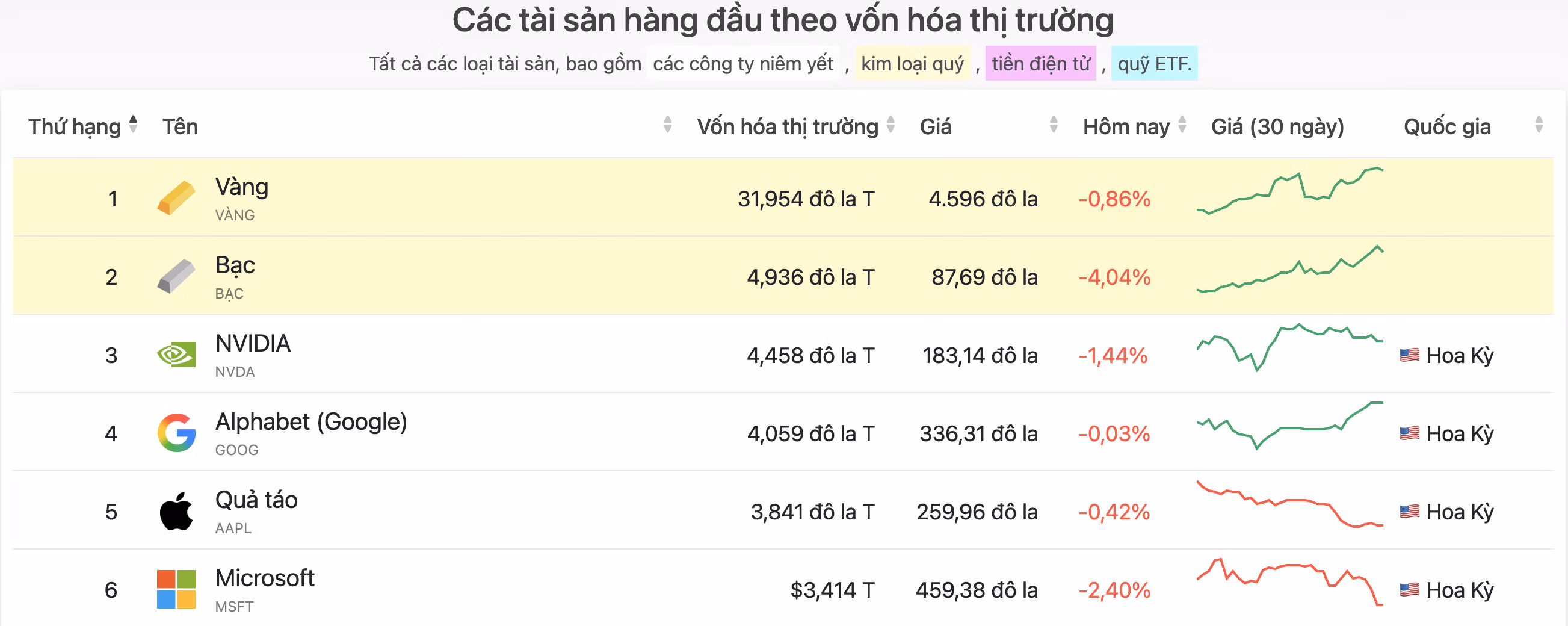Click the US flag in Microsoft row
The width and height of the screenshot is (1568, 626).
[1409, 589]
